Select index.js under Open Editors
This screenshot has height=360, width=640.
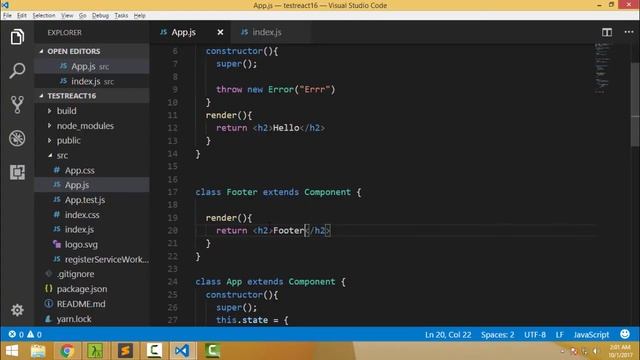tap(92, 81)
